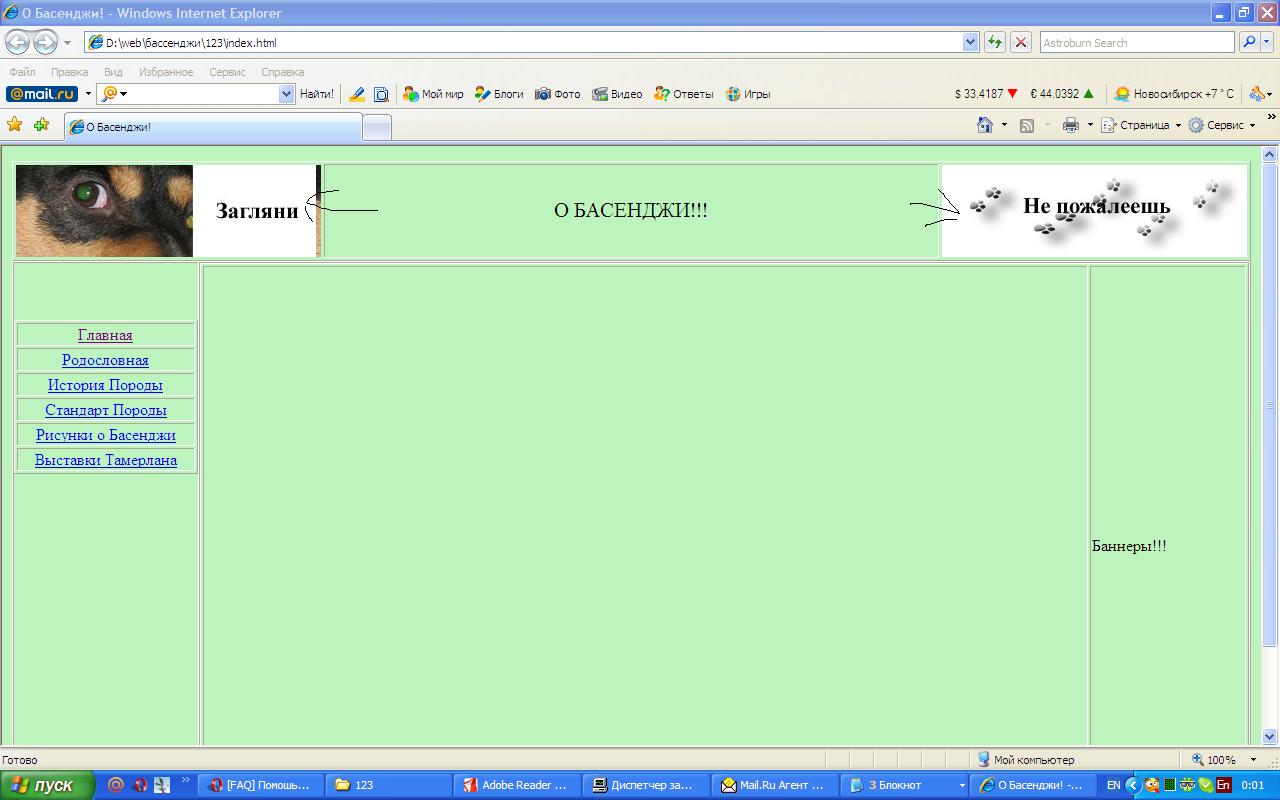Open Фото from toolbar
Viewport: 1280px width, 800px height.
coord(557,94)
